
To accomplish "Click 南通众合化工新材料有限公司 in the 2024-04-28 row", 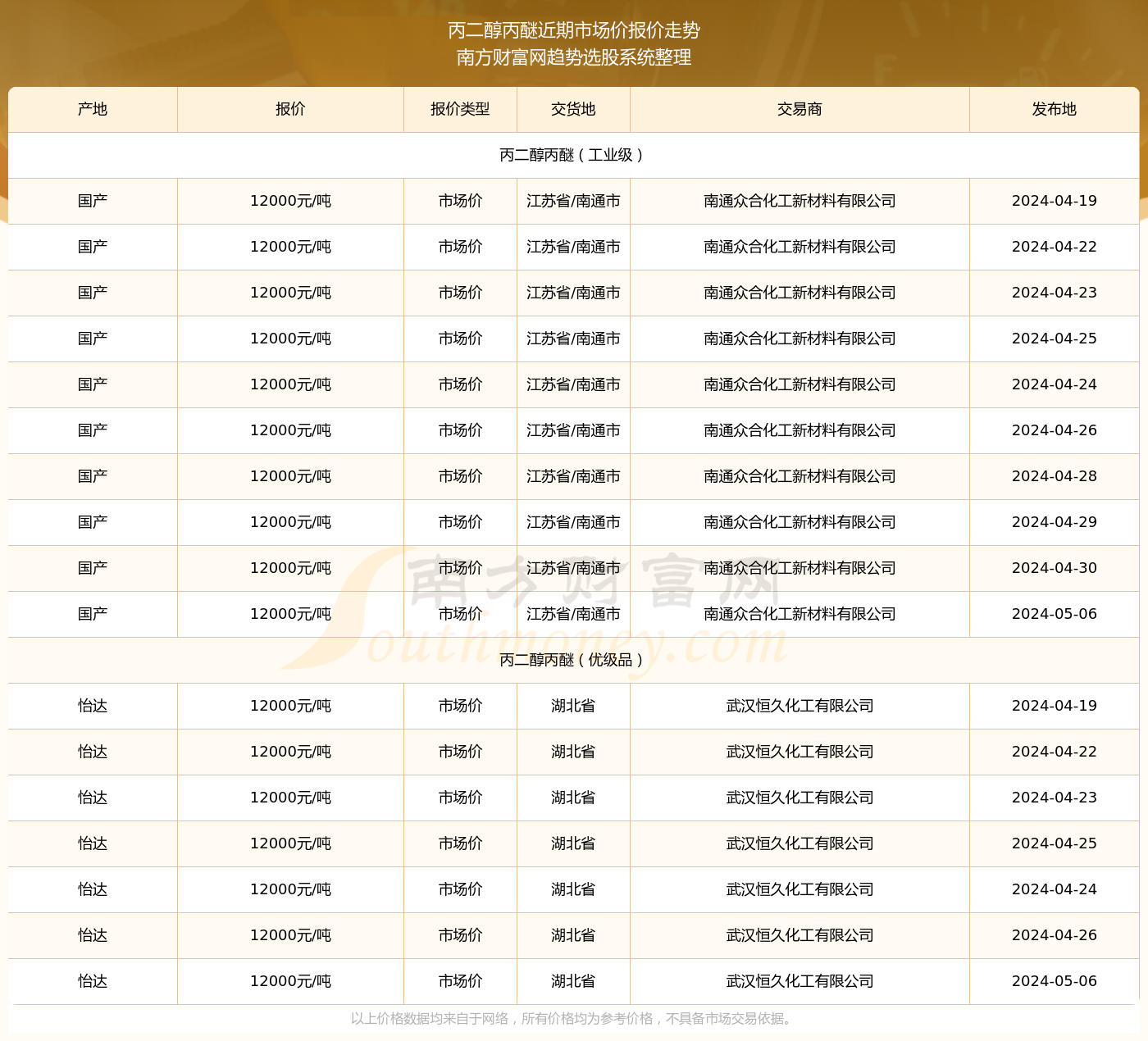I will [799, 476].
